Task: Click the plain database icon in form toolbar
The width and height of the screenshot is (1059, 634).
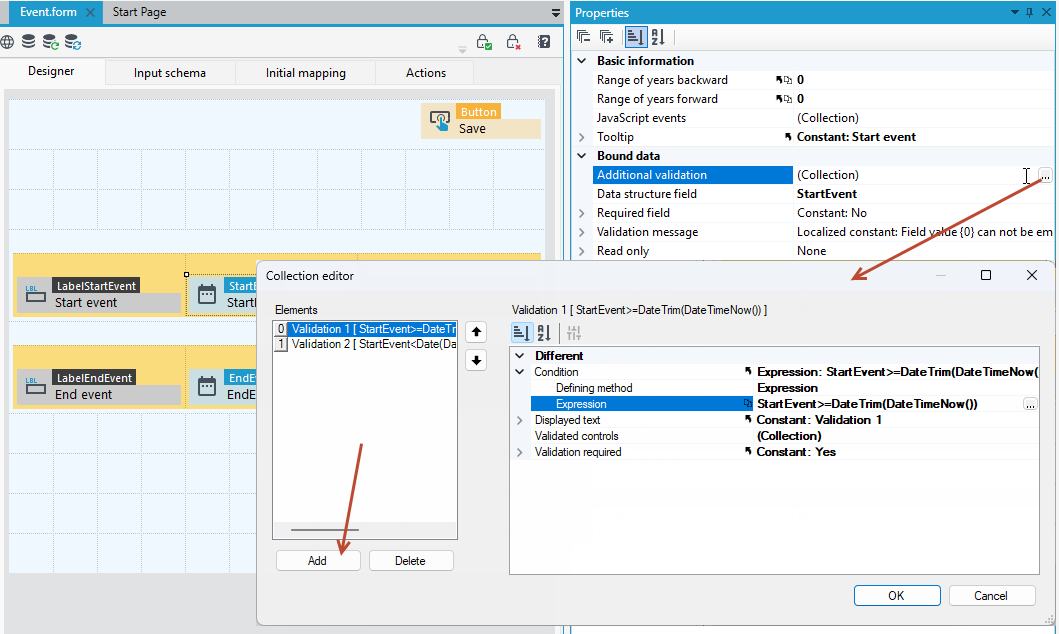Action: [x=28, y=42]
